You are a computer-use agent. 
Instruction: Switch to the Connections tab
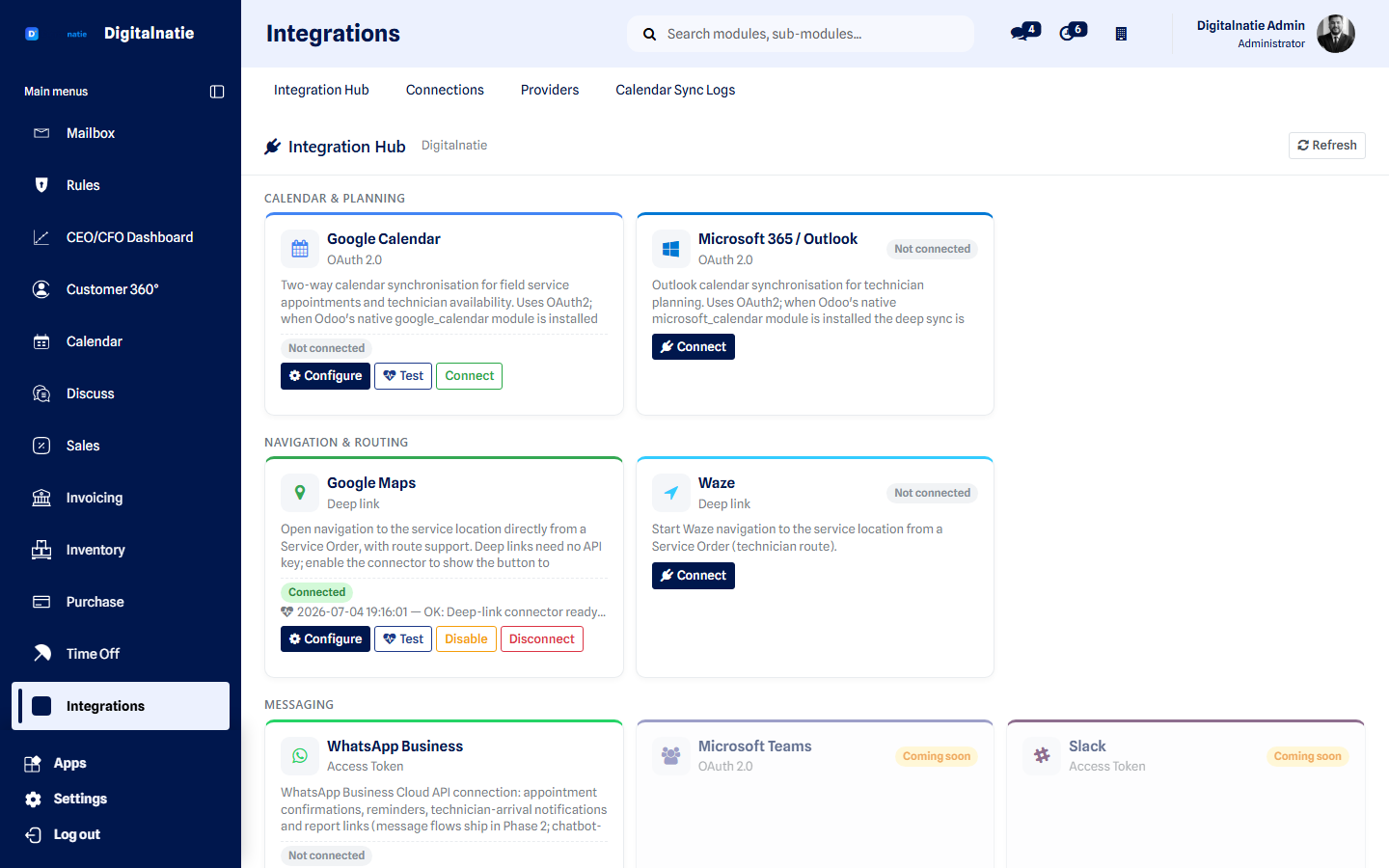445,90
